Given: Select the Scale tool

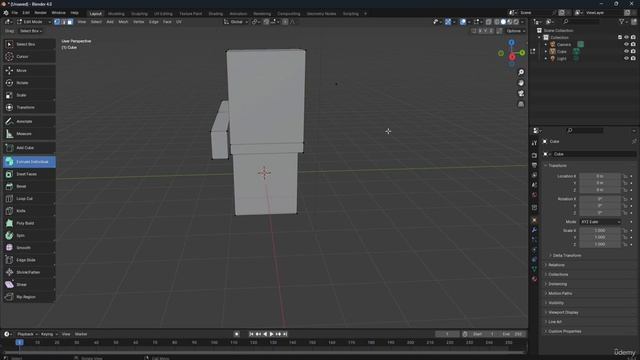Looking at the screenshot, I should pos(29,95).
